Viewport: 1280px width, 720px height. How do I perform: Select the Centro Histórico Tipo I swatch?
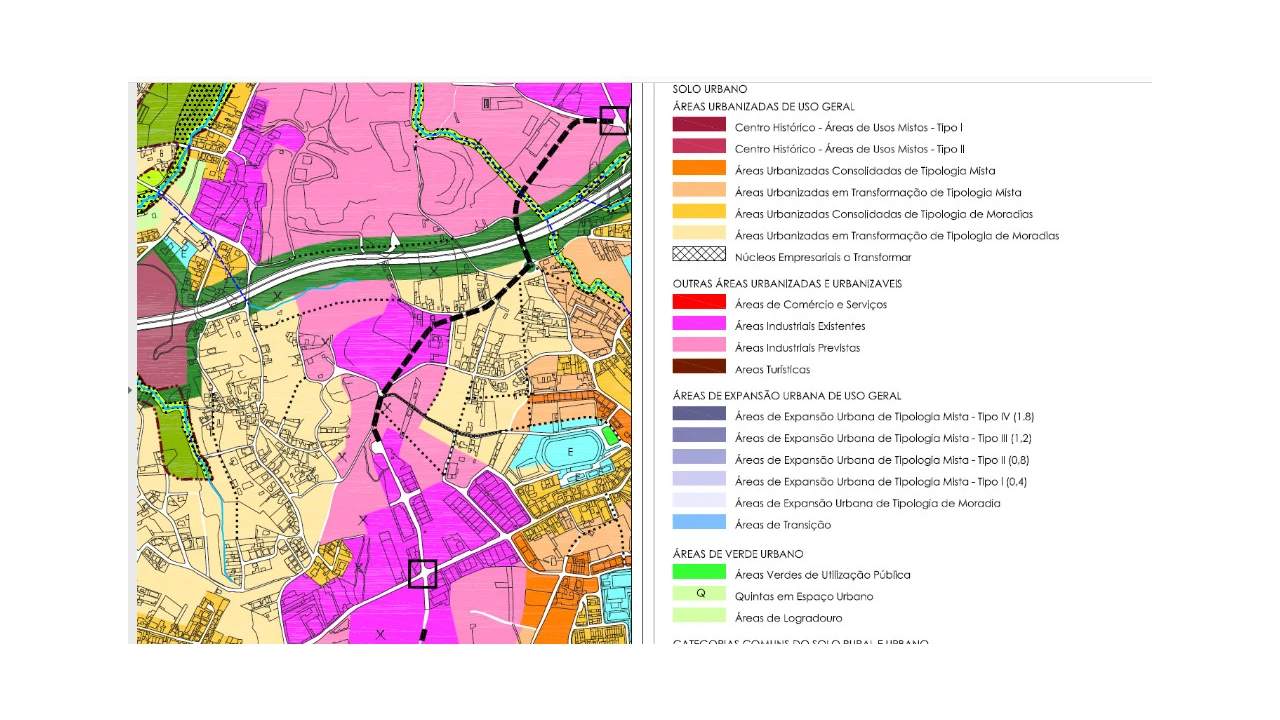(699, 126)
